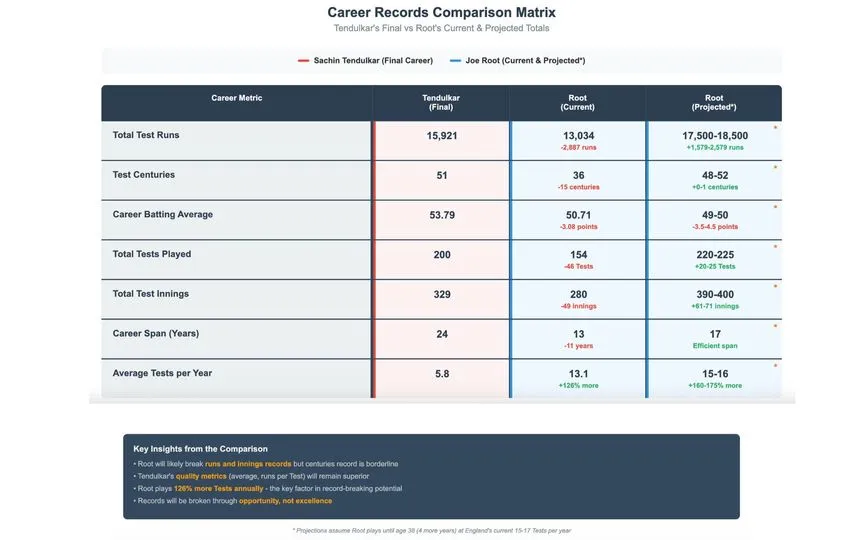The width and height of the screenshot is (864, 540).
Task: Click Tendulkar's centuries value 51
Action: point(442,175)
